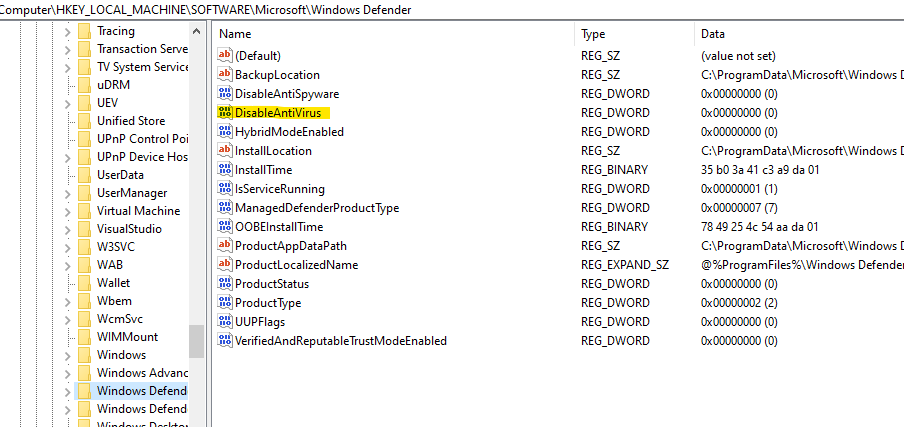Click the registry path address bar
Image resolution: width=904 pixels, height=427 pixels.
[x=452, y=10]
